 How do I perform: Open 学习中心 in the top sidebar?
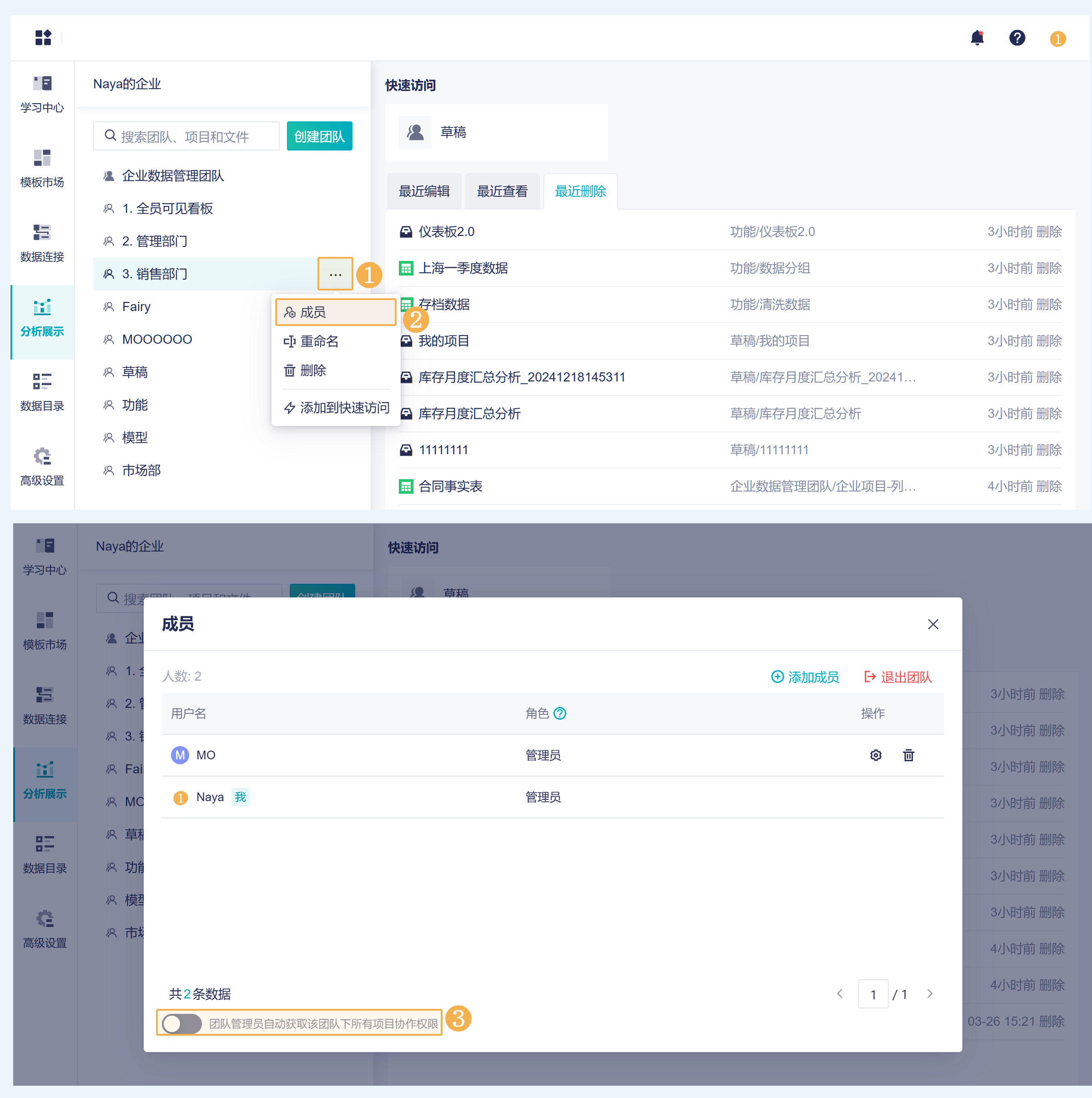pos(42,95)
